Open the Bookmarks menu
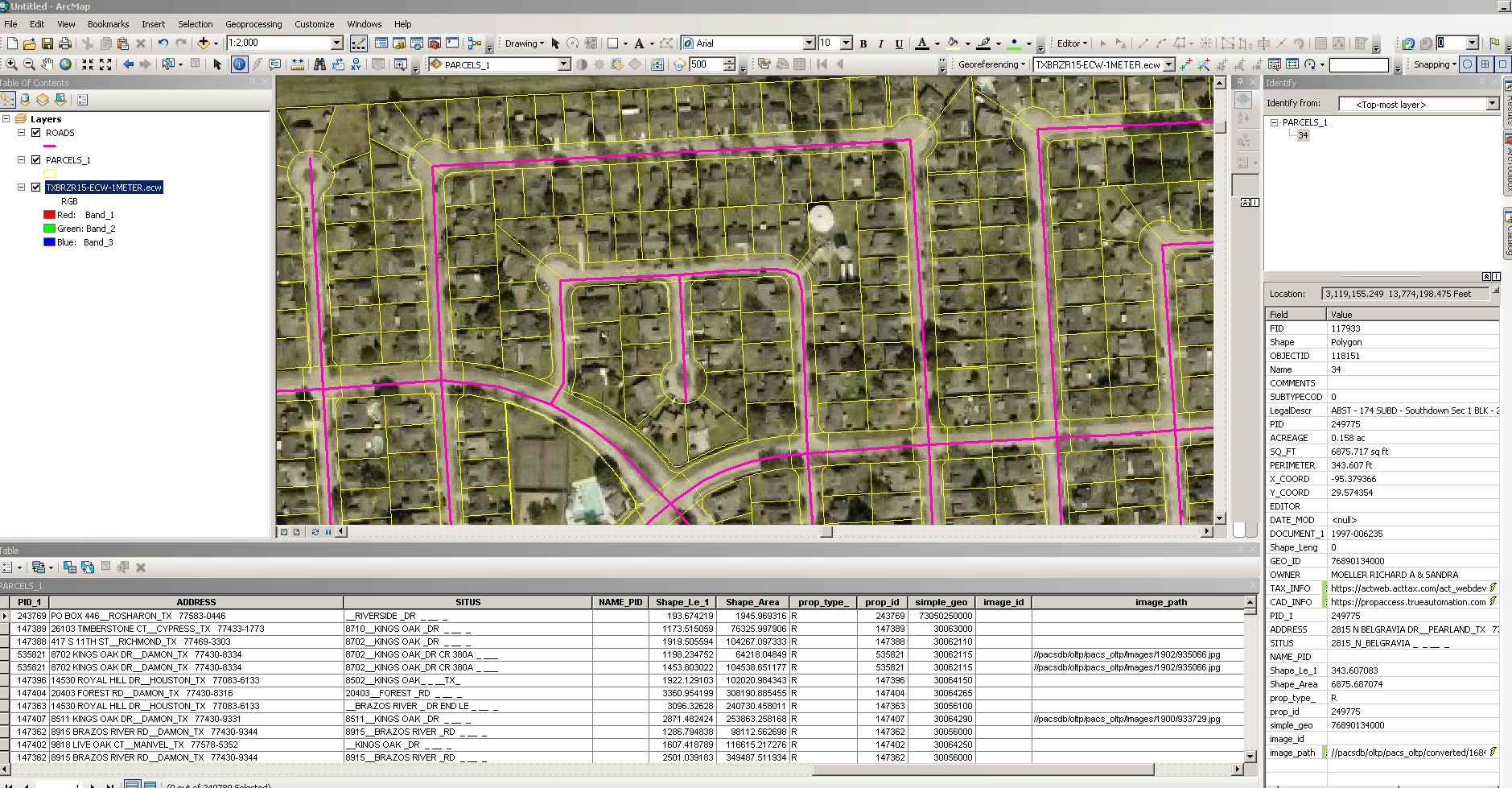The image size is (1512, 788). click(108, 24)
